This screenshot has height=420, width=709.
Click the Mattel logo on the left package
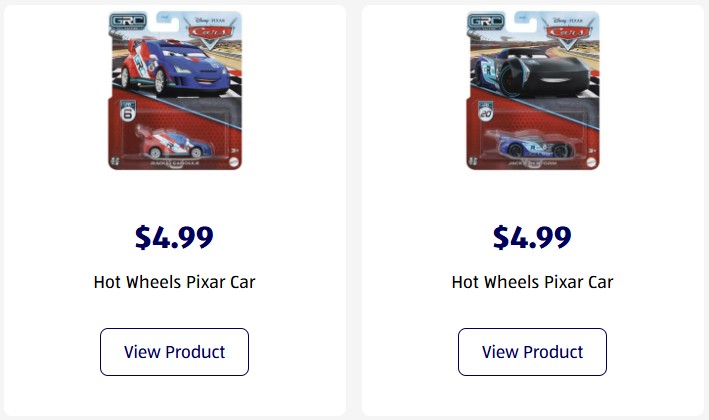point(233,160)
